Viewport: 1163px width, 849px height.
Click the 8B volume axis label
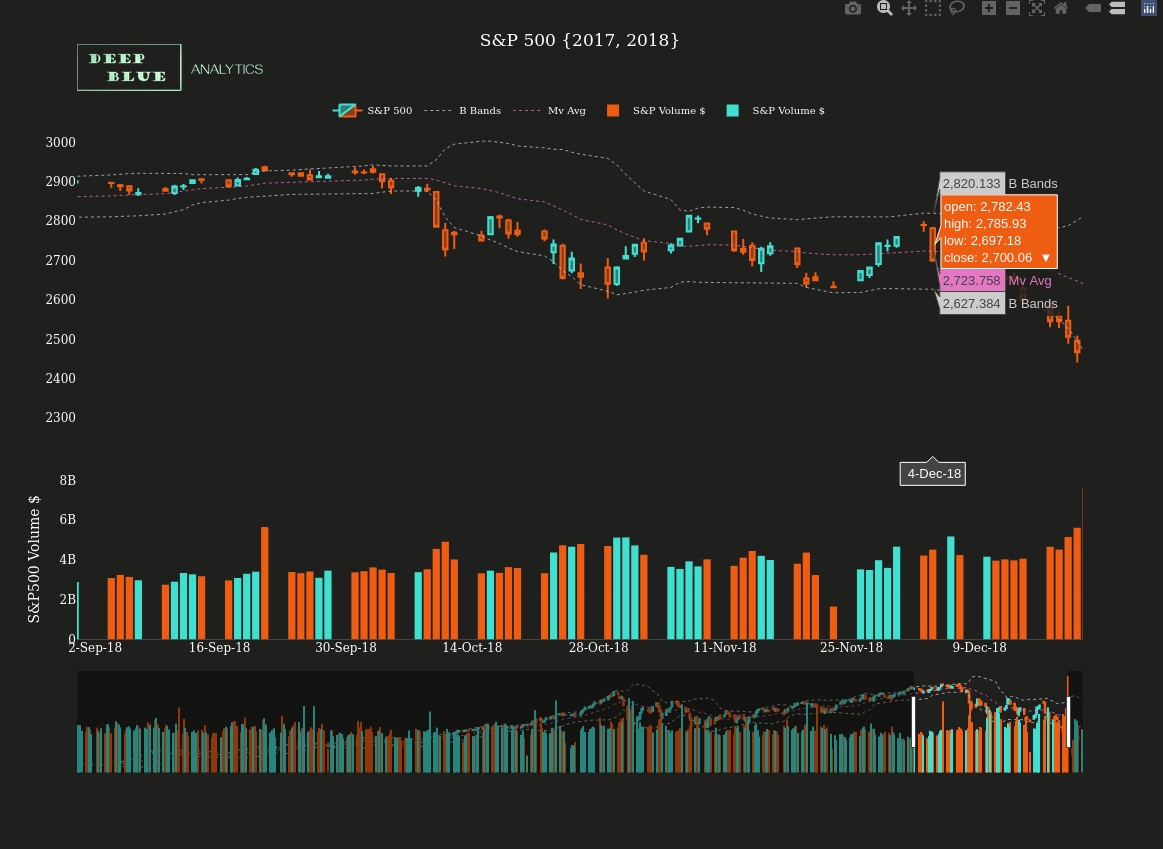(67, 480)
